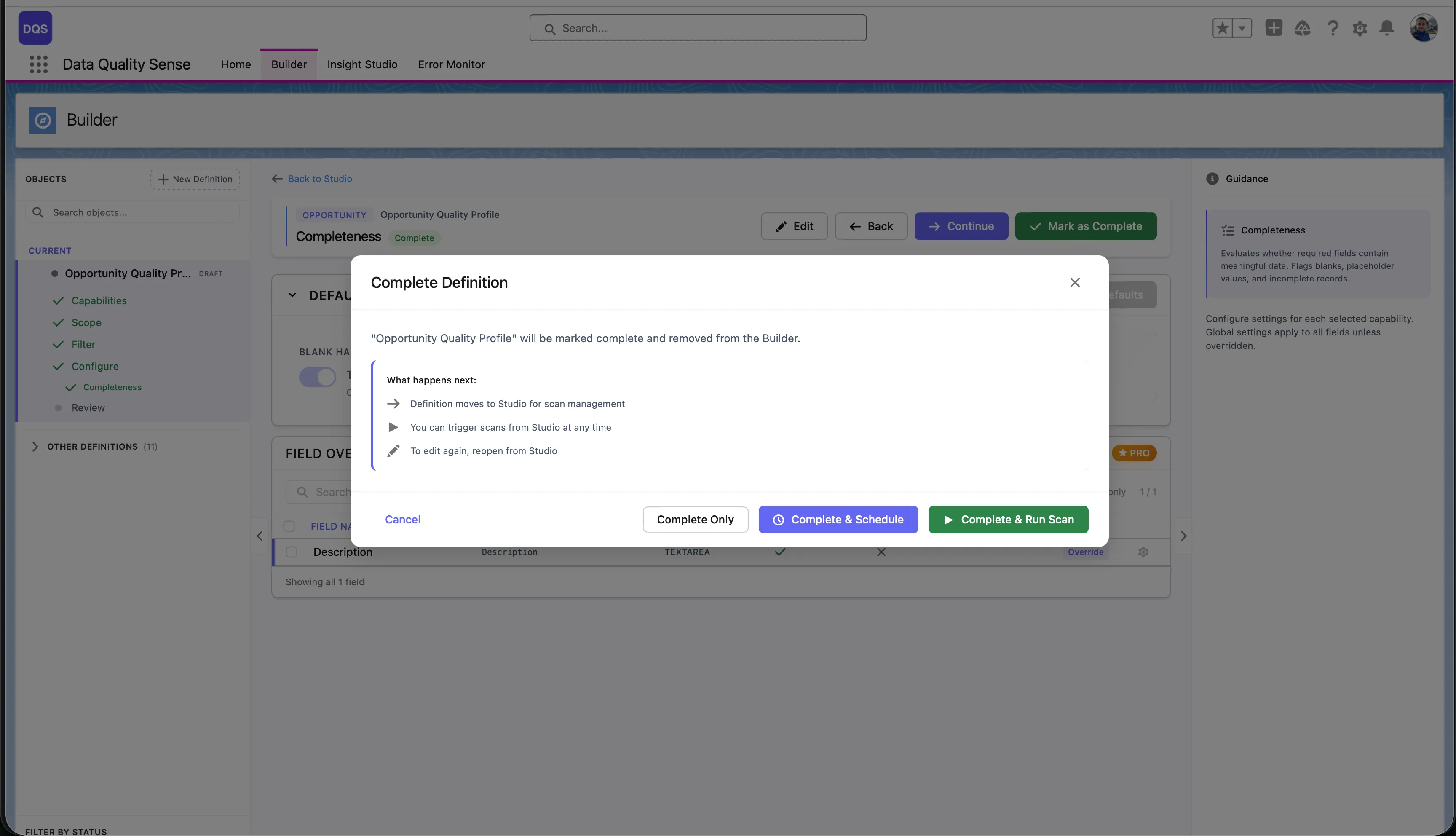Open the Error Monitor tab

[451, 64]
